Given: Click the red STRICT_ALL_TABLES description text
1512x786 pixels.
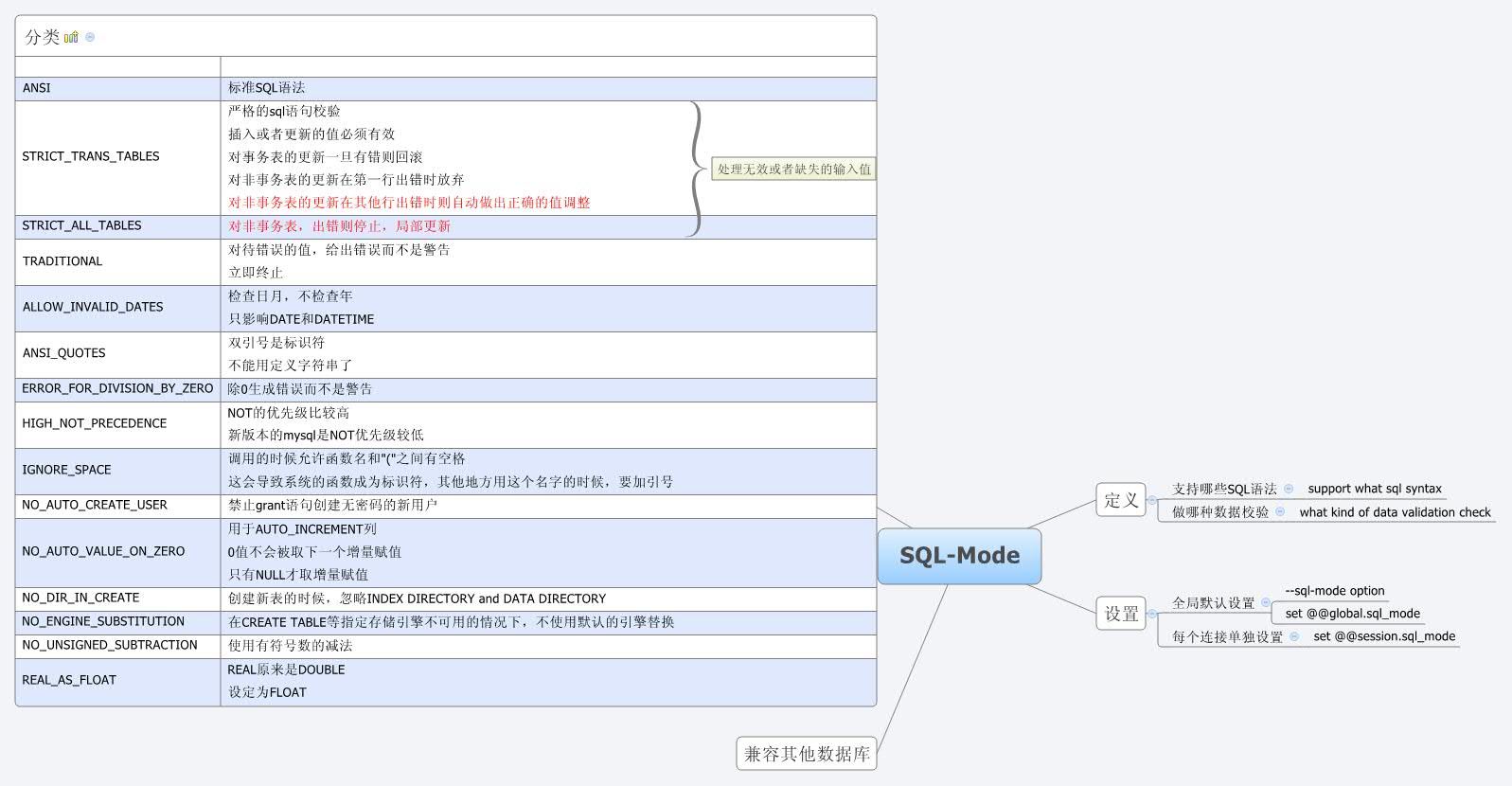Looking at the screenshot, I should pos(339,226).
